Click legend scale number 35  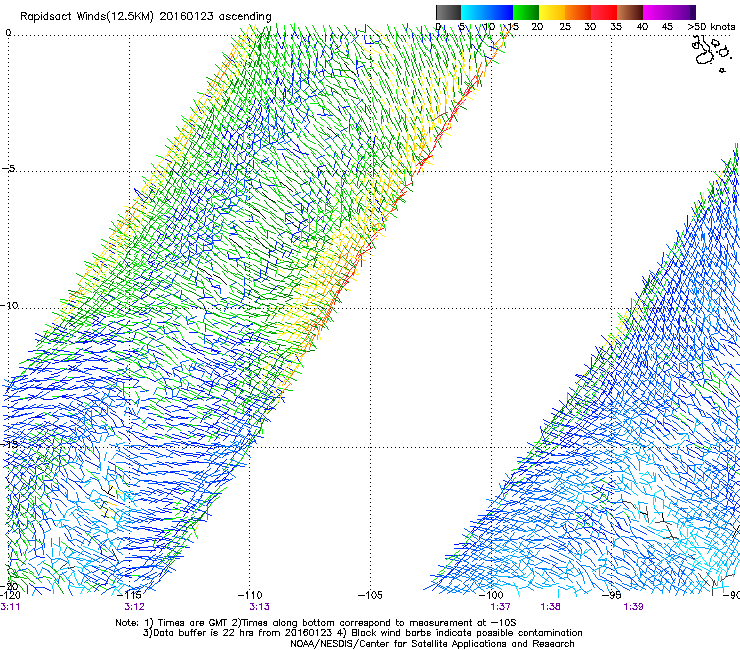tap(616, 27)
